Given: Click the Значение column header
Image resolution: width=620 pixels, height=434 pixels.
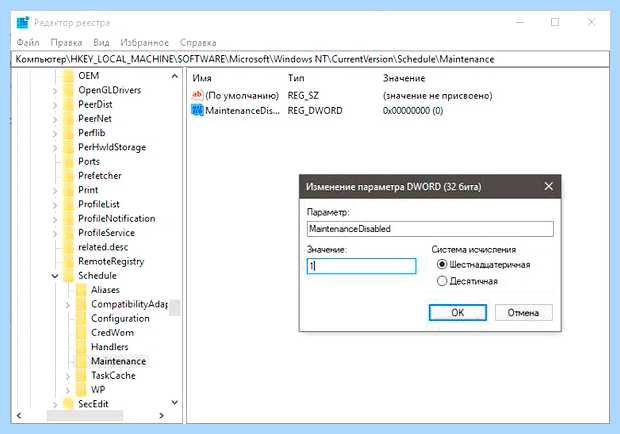Looking at the screenshot, I should coord(404,78).
